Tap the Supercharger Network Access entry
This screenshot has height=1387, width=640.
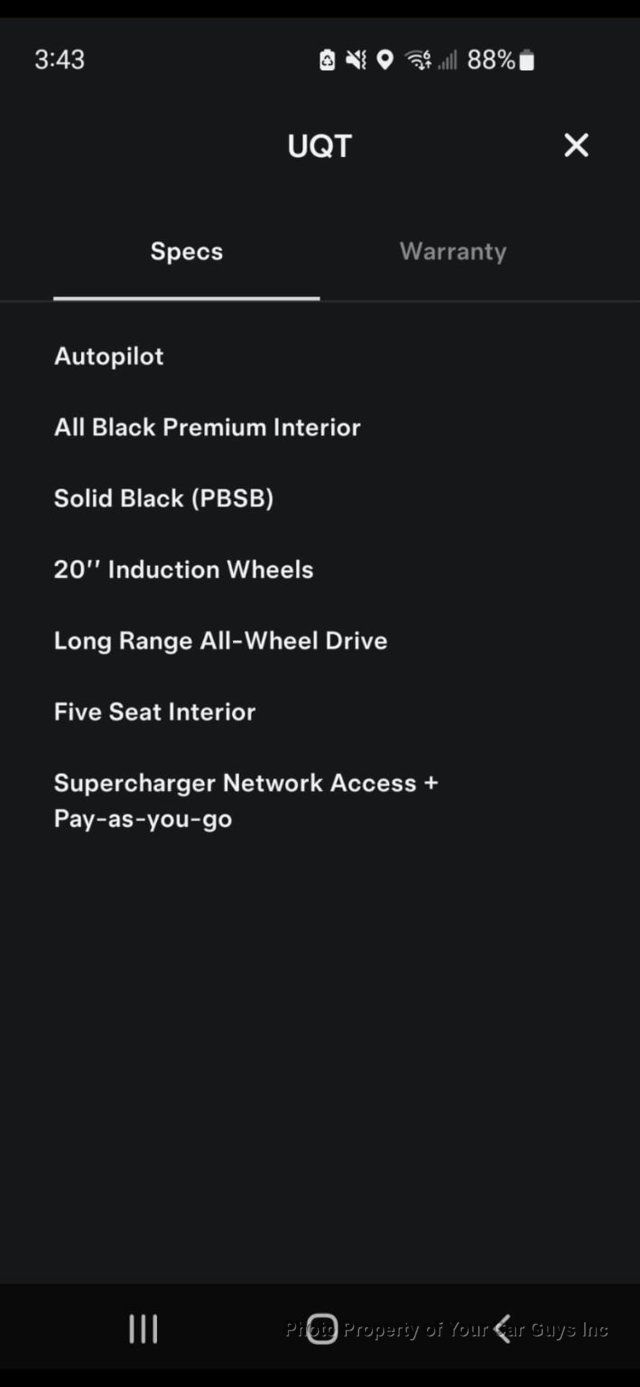point(247,800)
